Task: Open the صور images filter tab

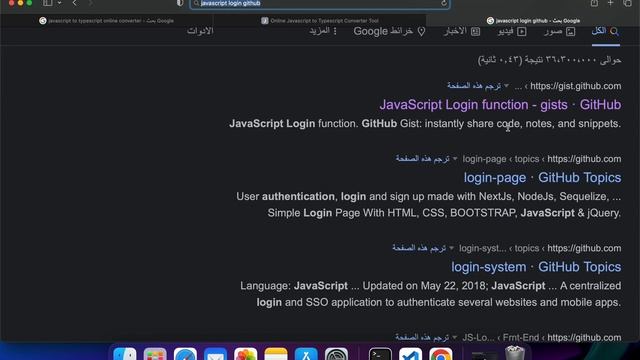Action: pyautogui.click(x=560, y=31)
